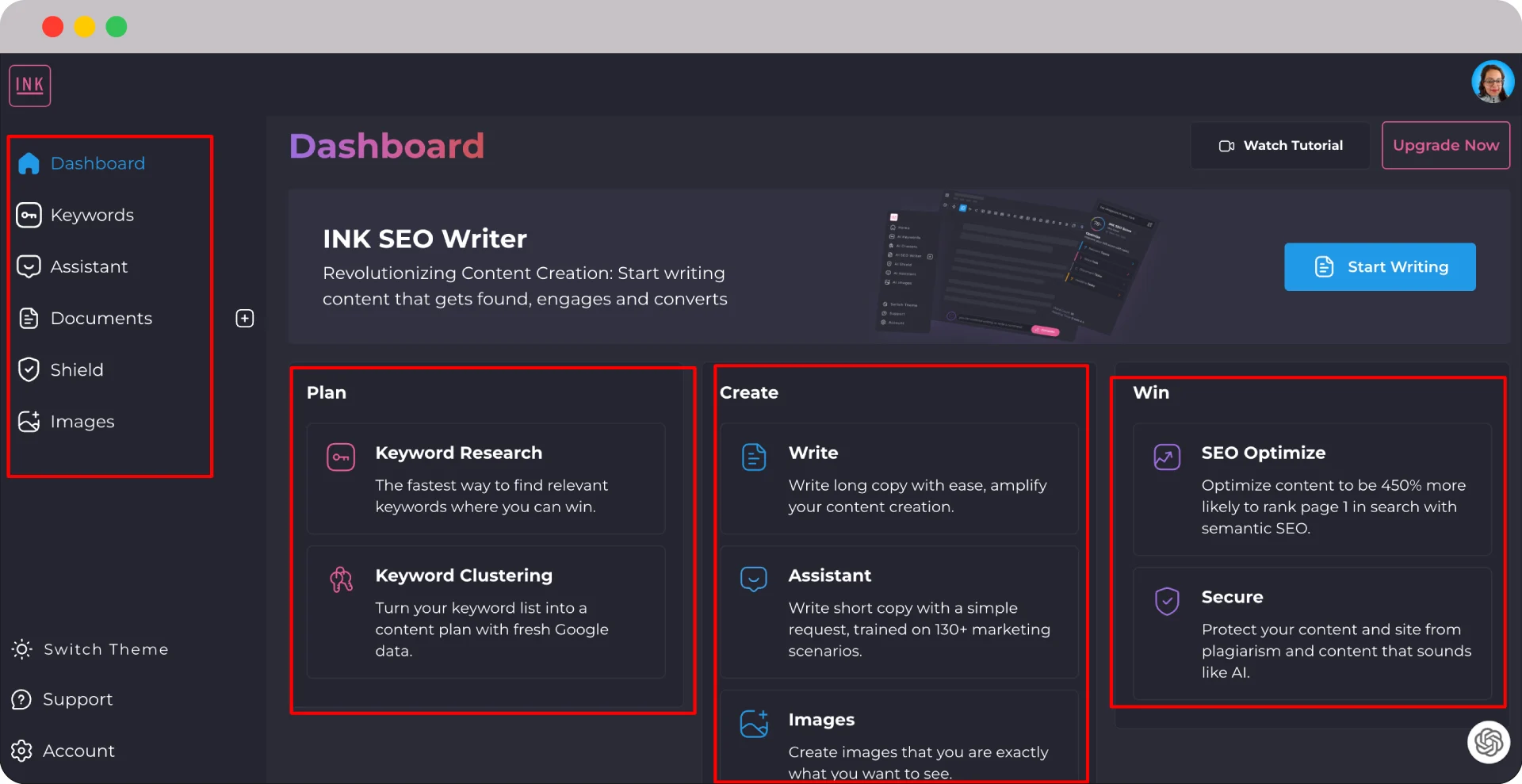Click the Watch Tutorial button
This screenshot has height=784, width=1522.
click(1280, 146)
